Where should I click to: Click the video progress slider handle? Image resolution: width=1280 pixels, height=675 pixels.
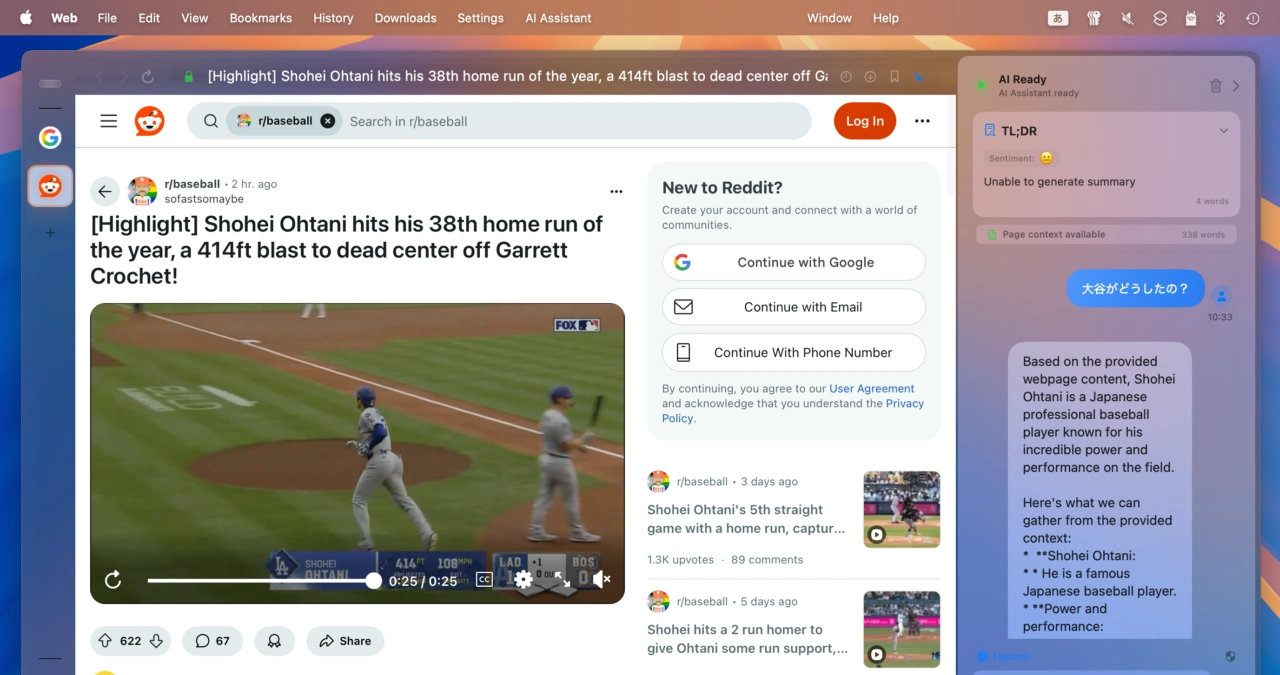click(x=373, y=580)
